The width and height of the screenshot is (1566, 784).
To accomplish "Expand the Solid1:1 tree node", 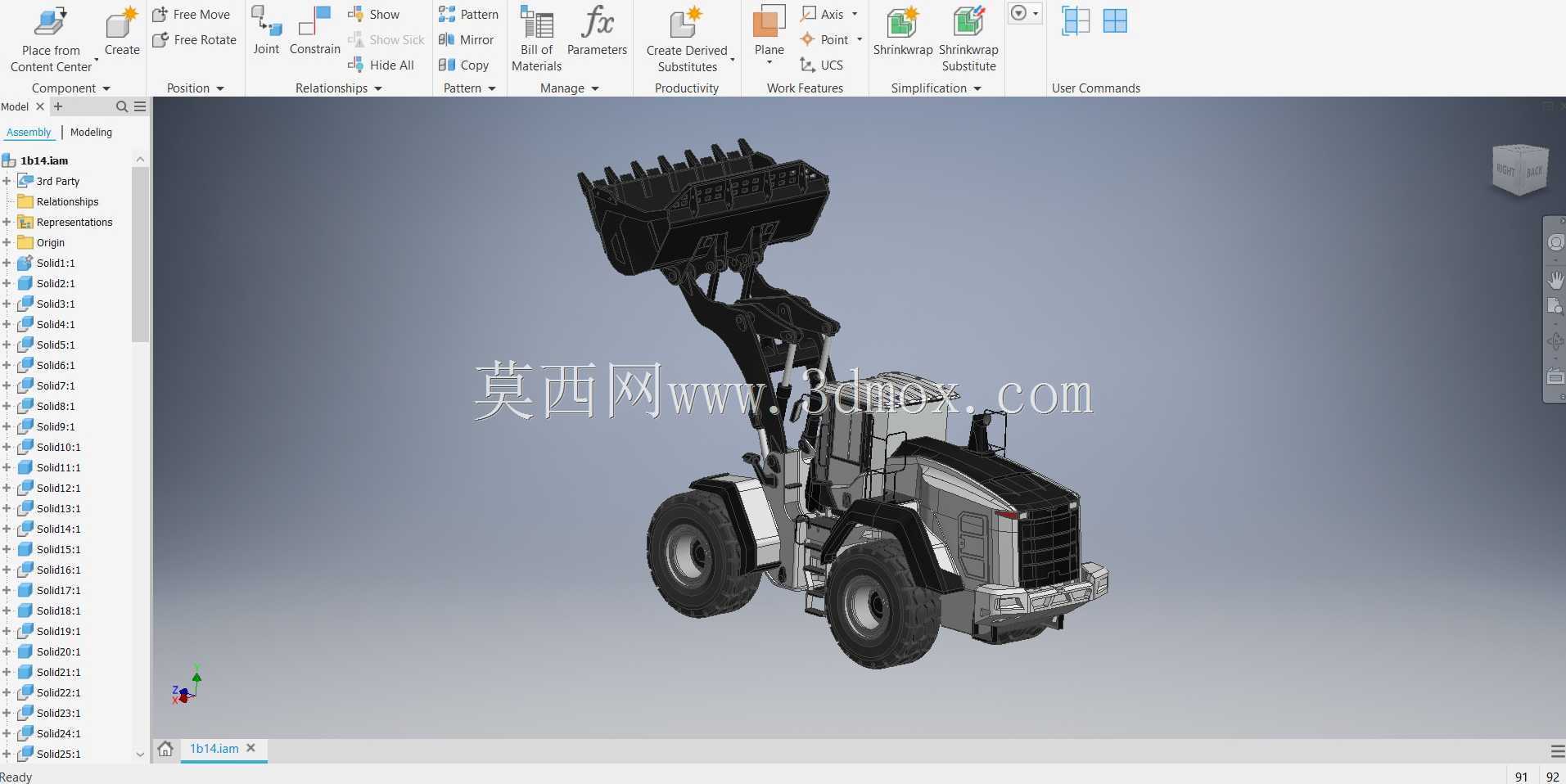I will (7, 263).
